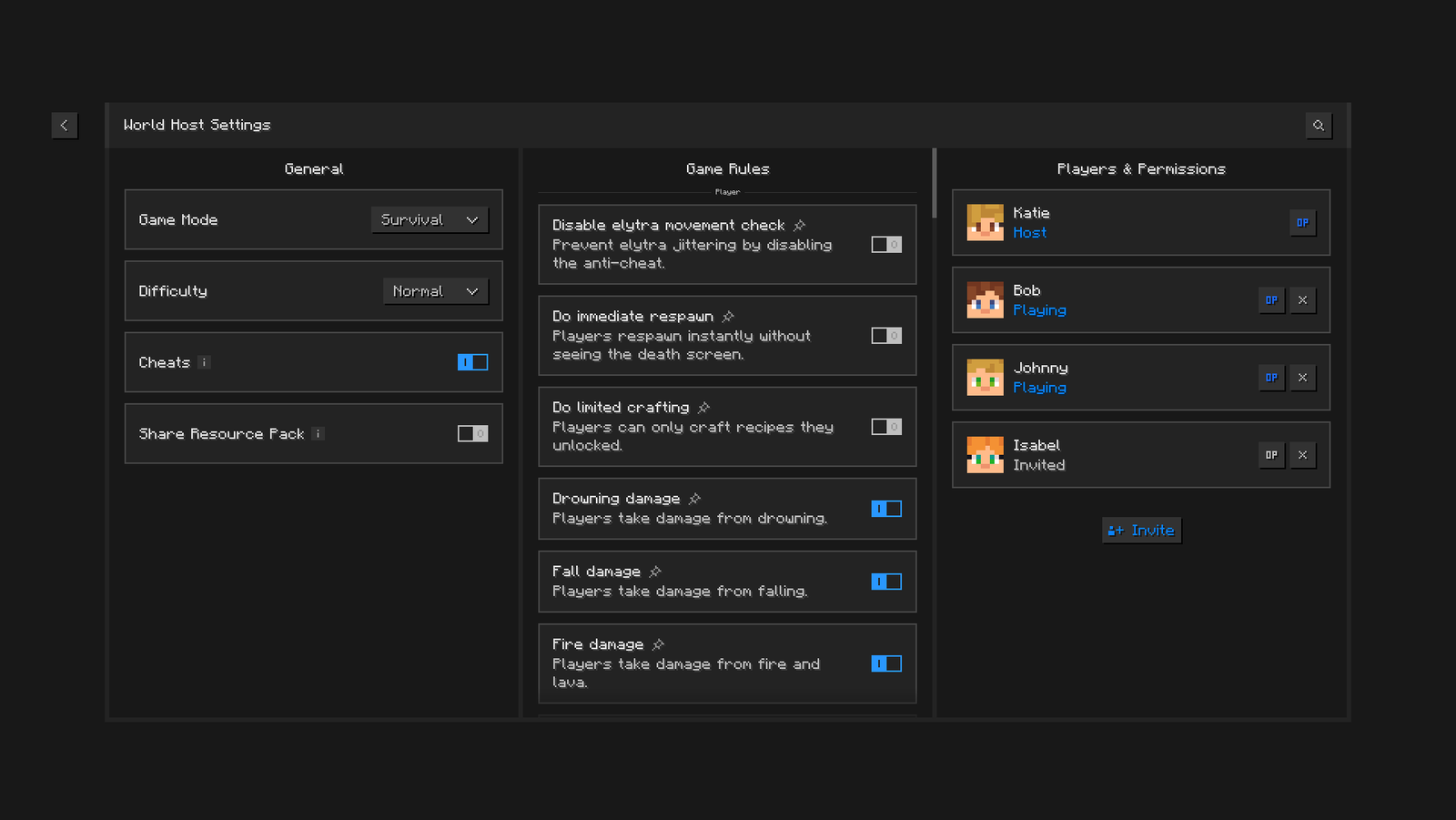Pin the Fall damage rule
The height and width of the screenshot is (820, 1456).
[x=655, y=572]
